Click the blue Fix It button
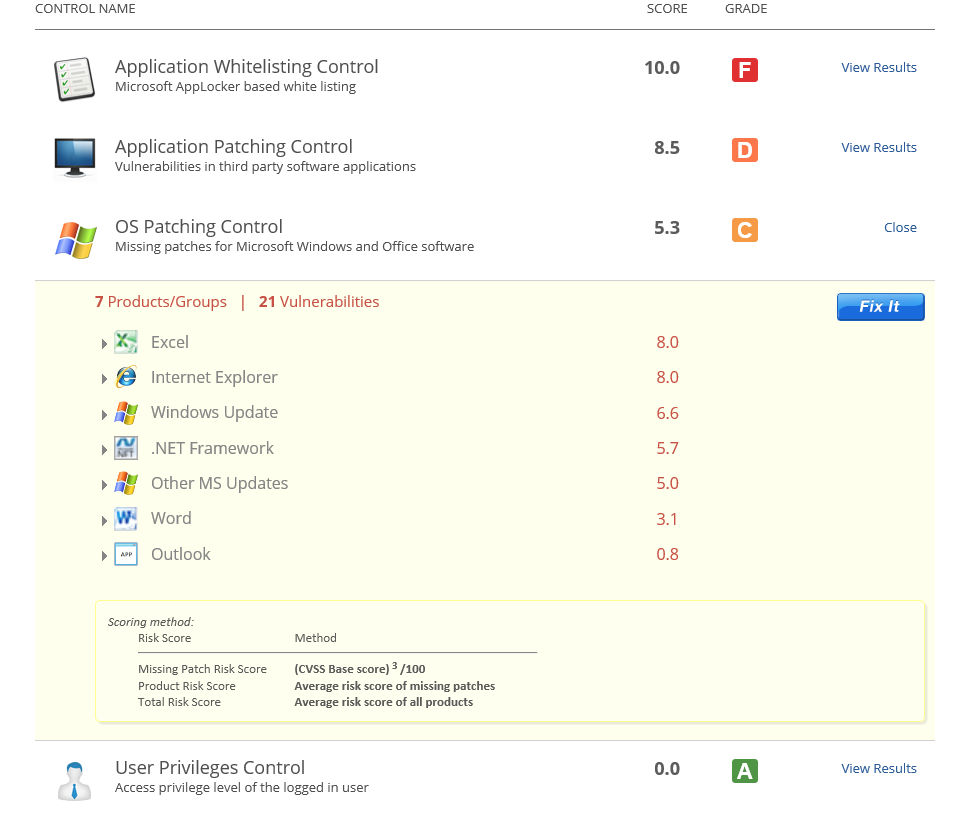 [x=880, y=306]
